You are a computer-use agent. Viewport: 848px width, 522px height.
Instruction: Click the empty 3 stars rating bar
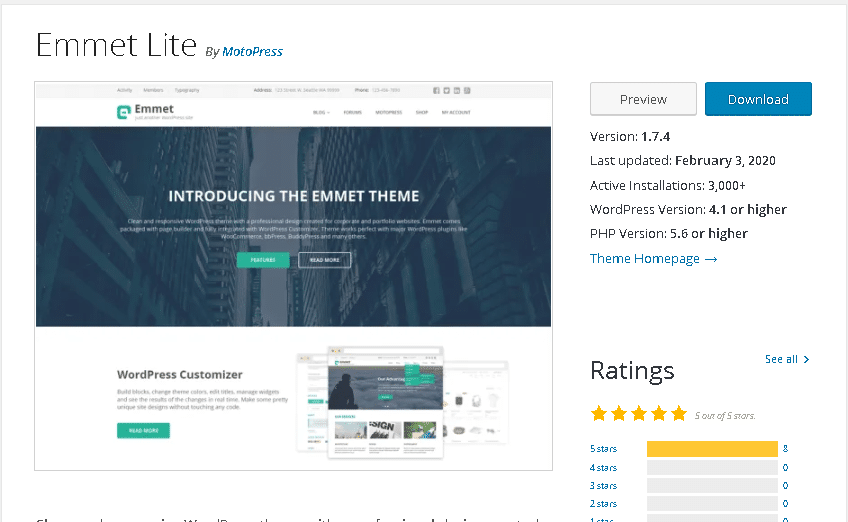712,486
